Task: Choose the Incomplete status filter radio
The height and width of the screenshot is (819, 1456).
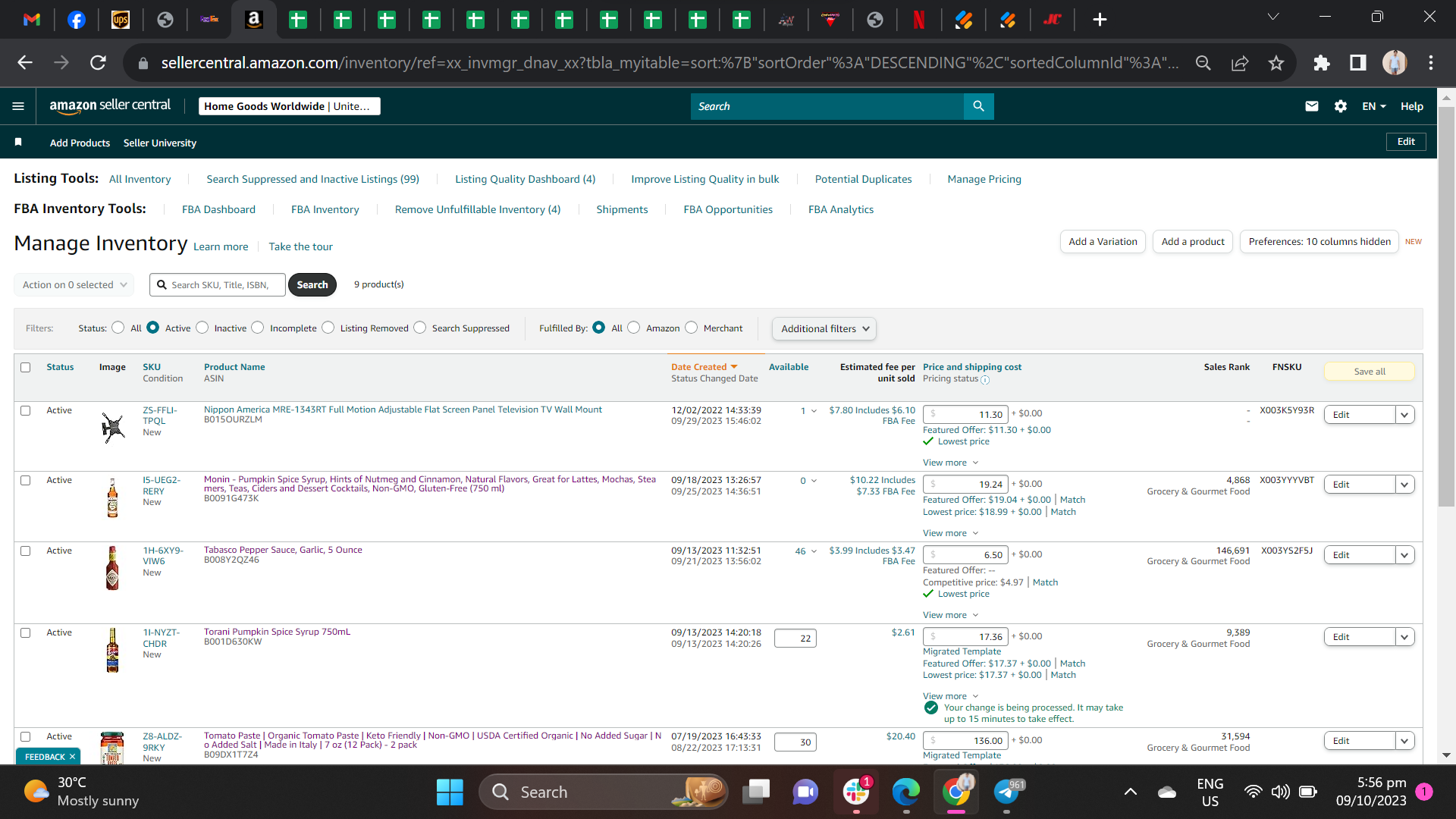Action: 258,328
